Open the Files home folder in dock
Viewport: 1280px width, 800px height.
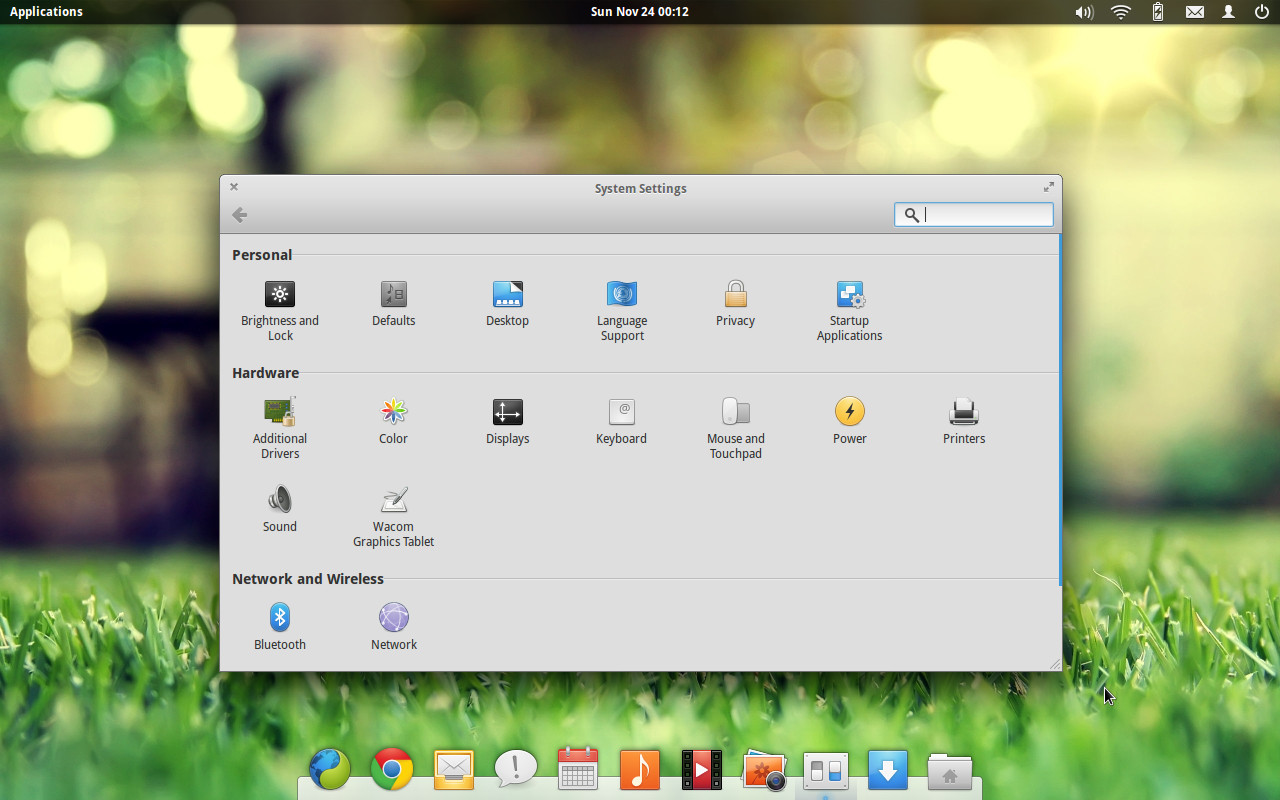click(950, 770)
